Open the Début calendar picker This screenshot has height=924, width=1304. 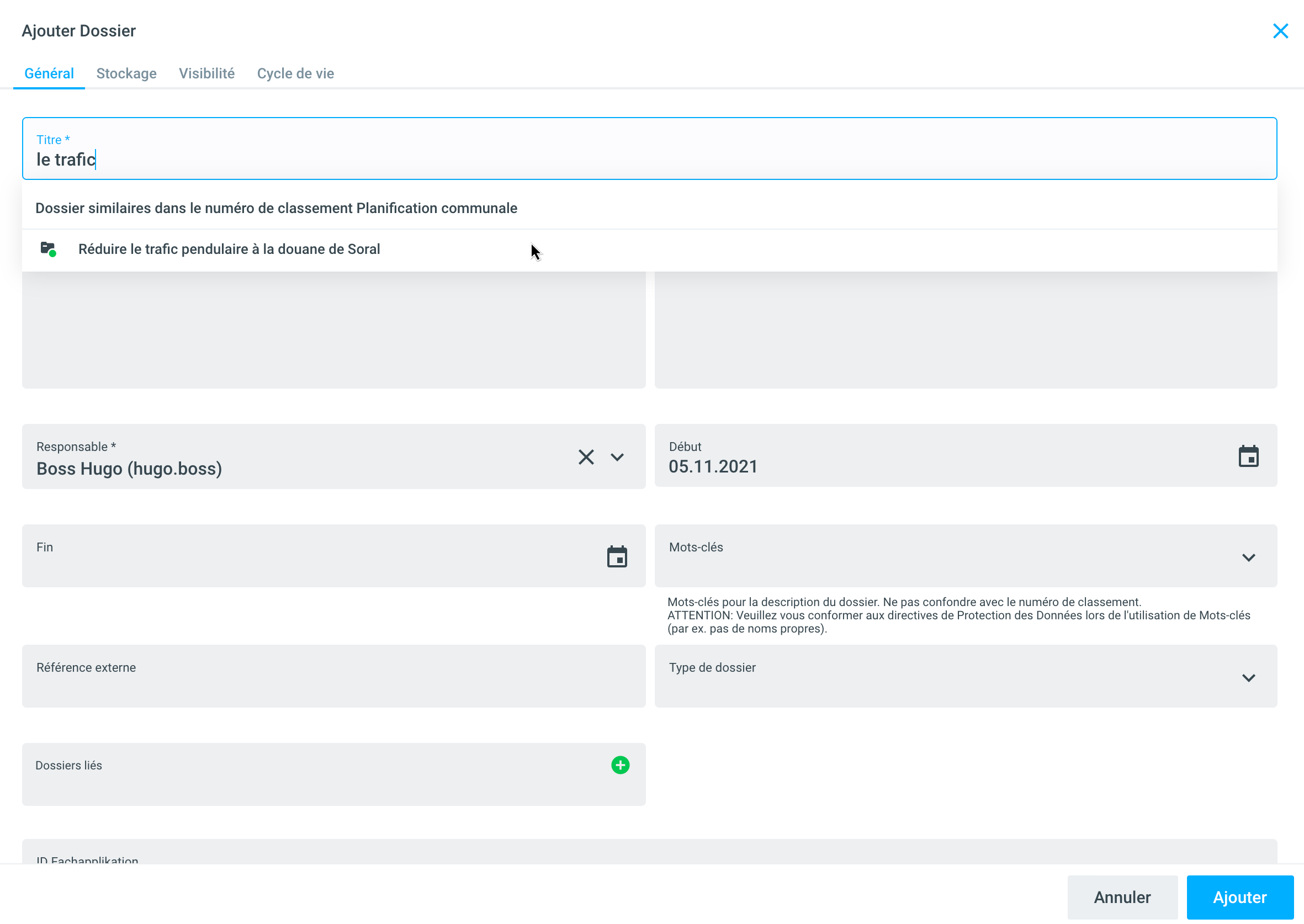click(x=1248, y=456)
